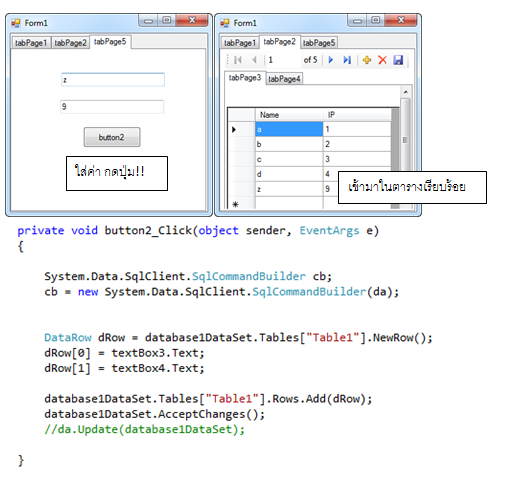Open tabPage2 in left Form1 window

pos(70,43)
